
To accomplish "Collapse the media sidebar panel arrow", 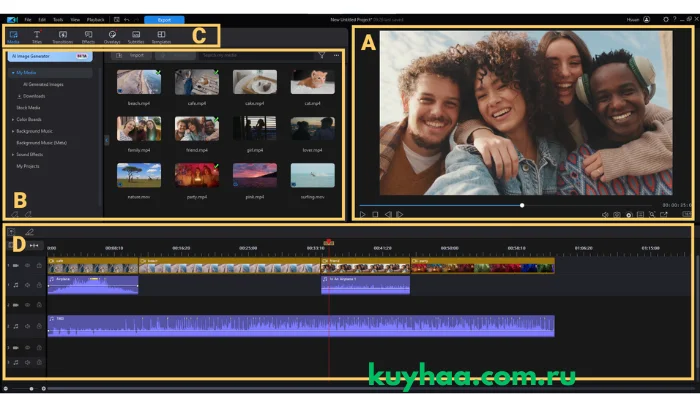I will point(106,141).
